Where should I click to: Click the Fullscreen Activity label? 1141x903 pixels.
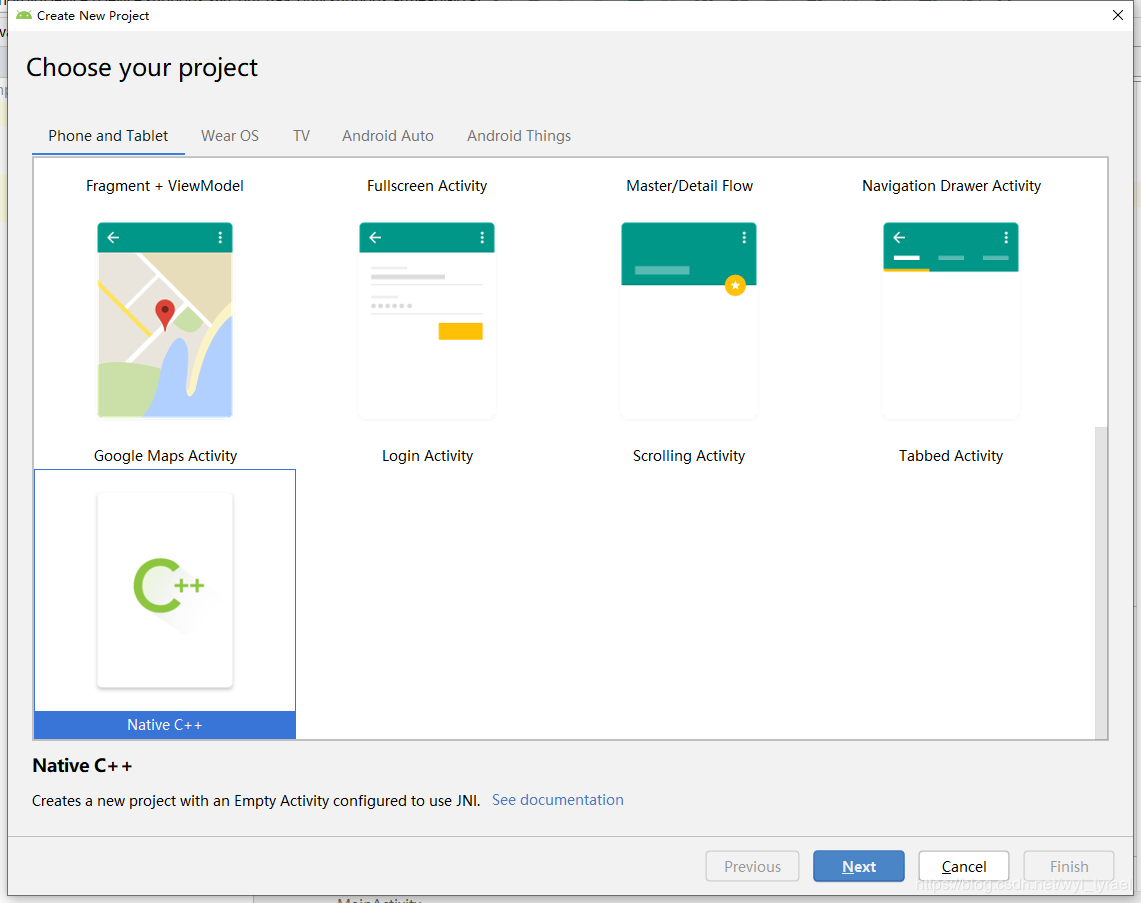pyautogui.click(x=427, y=186)
